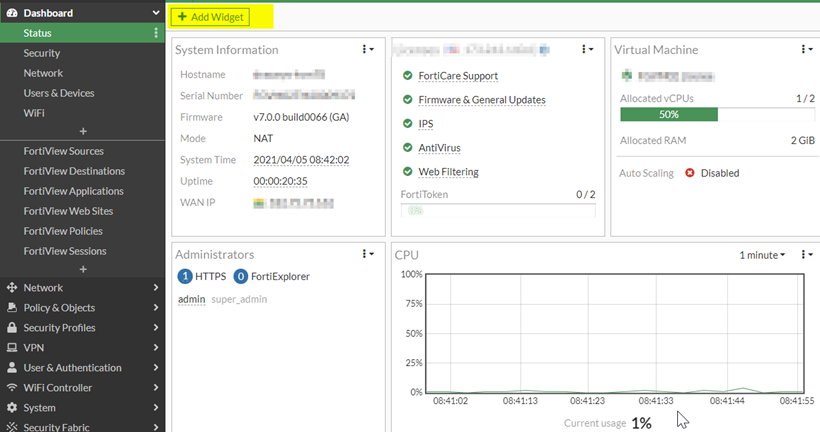Click the Firmware & General Updates check icon

(x=408, y=100)
